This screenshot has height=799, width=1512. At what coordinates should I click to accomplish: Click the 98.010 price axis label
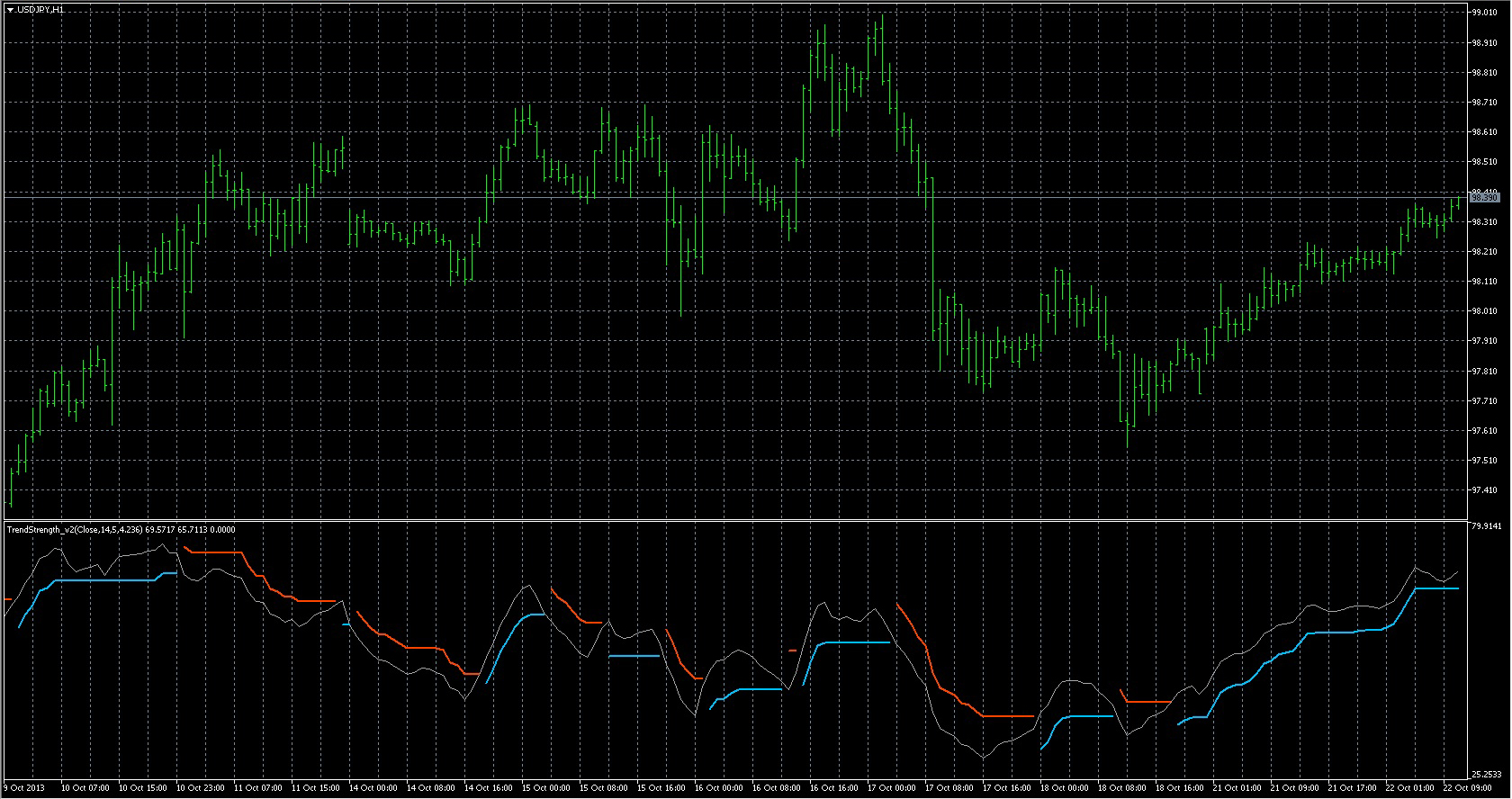(x=1484, y=311)
